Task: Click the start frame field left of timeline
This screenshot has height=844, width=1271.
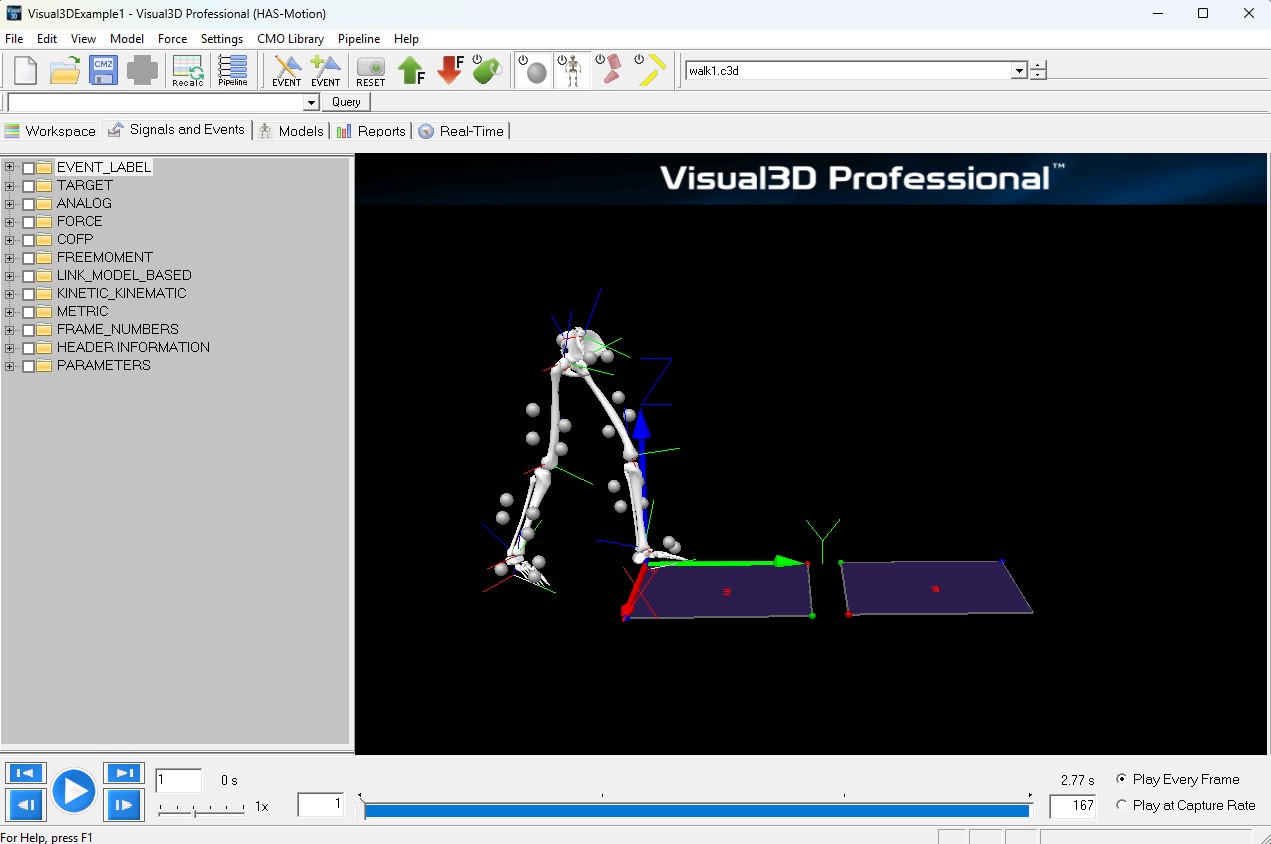Action: coord(321,804)
